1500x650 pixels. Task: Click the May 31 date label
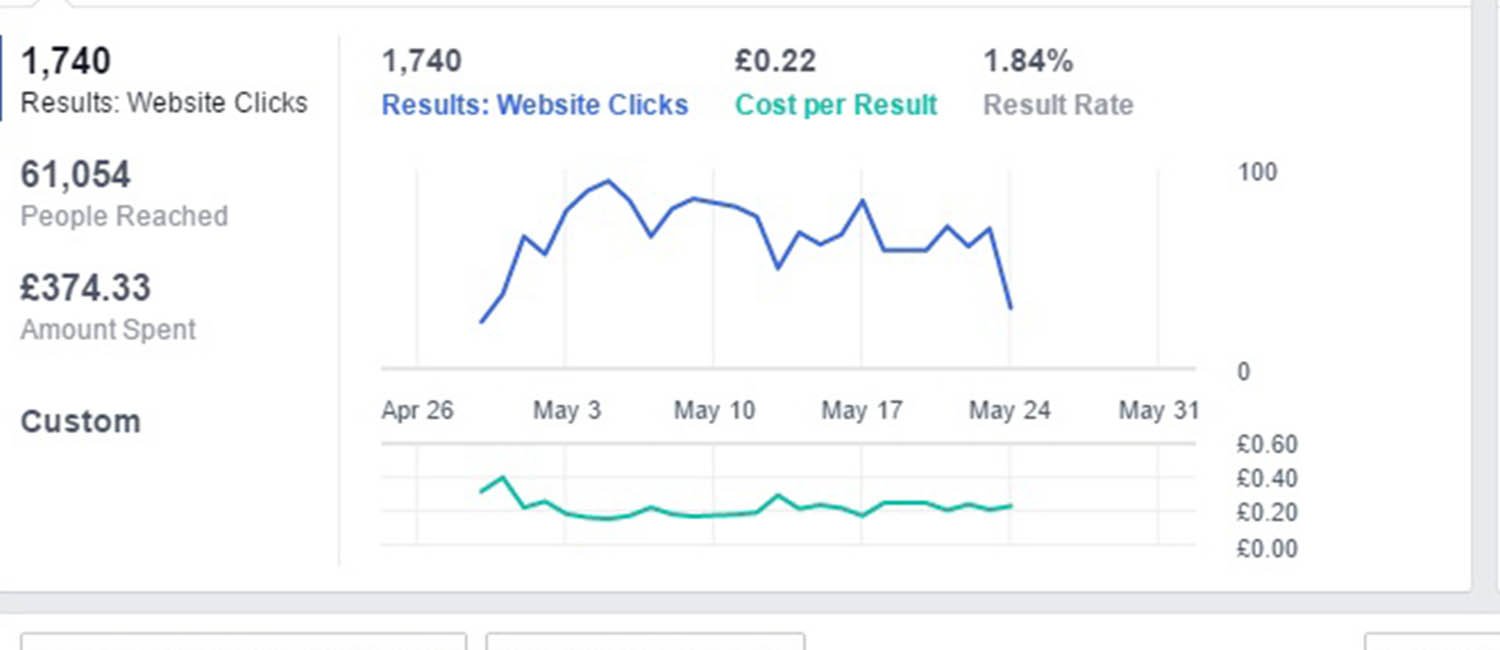click(x=1158, y=410)
